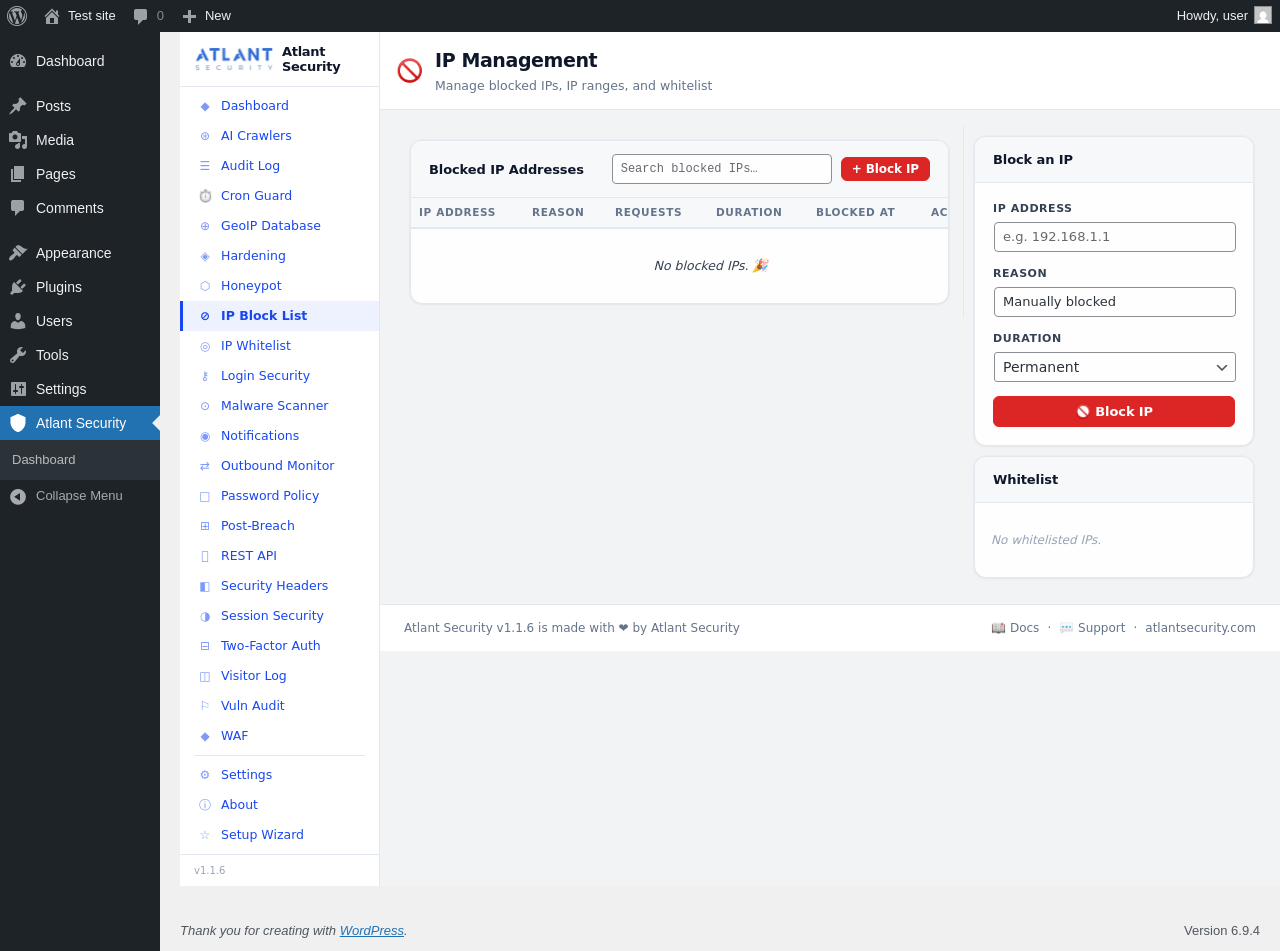
Task: Click the small + Block IP button in table header
Action: click(885, 169)
